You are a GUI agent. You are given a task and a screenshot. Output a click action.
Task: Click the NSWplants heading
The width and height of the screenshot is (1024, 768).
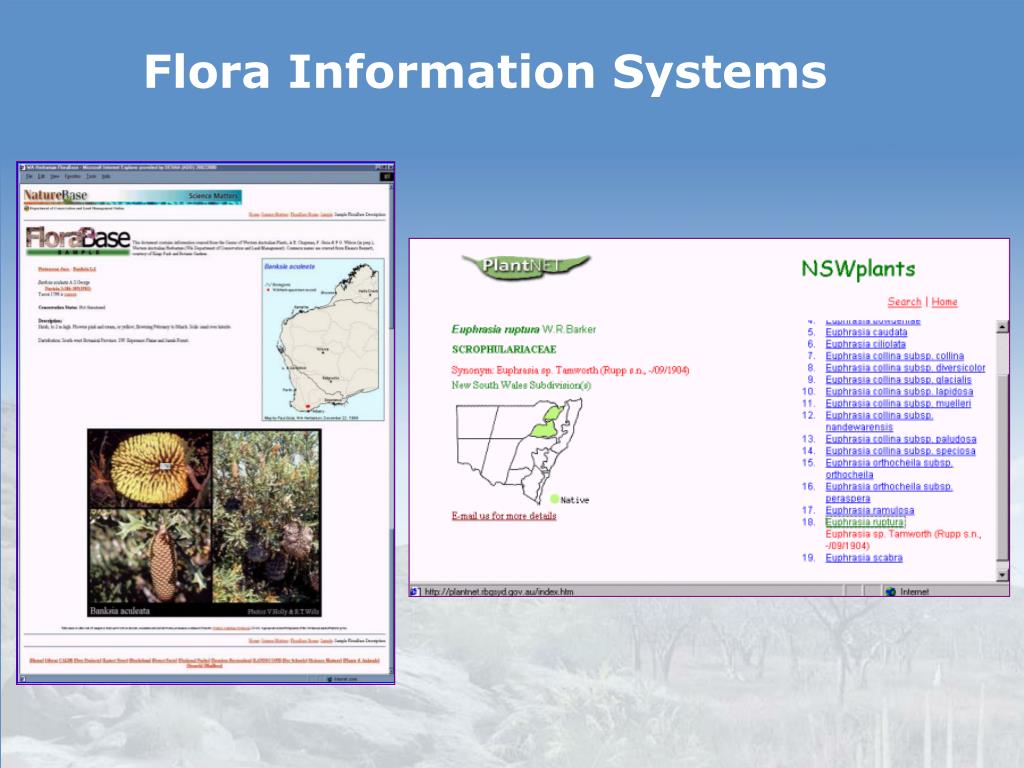point(858,268)
